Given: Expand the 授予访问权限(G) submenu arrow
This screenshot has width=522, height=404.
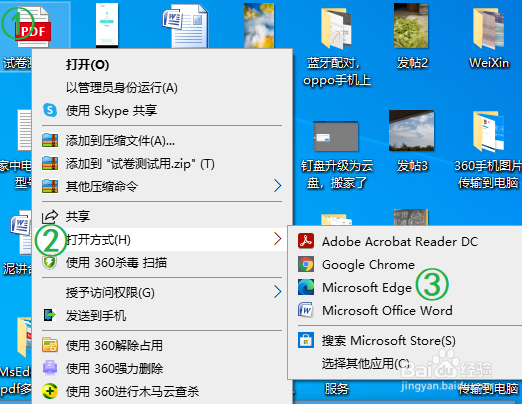Looking at the screenshot, I should pyautogui.click(x=277, y=292).
